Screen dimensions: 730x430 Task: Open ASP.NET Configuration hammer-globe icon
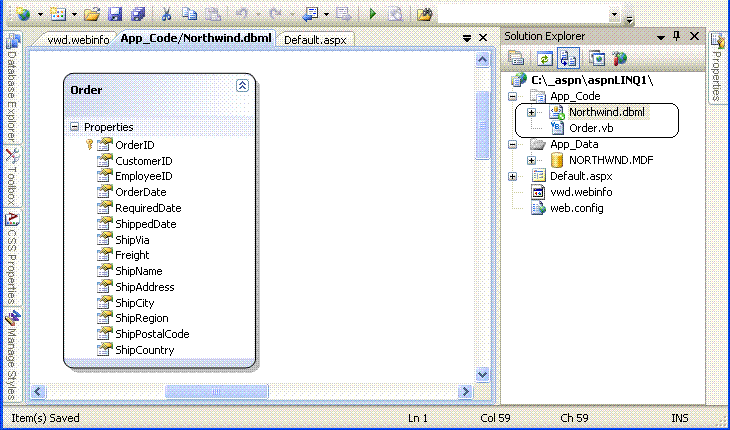click(x=620, y=58)
